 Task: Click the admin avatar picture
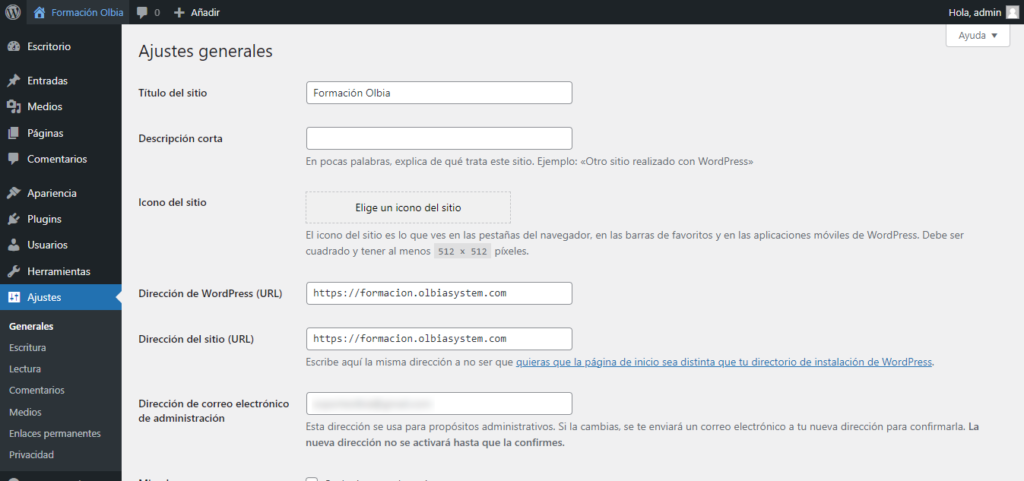click(x=1012, y=12)
